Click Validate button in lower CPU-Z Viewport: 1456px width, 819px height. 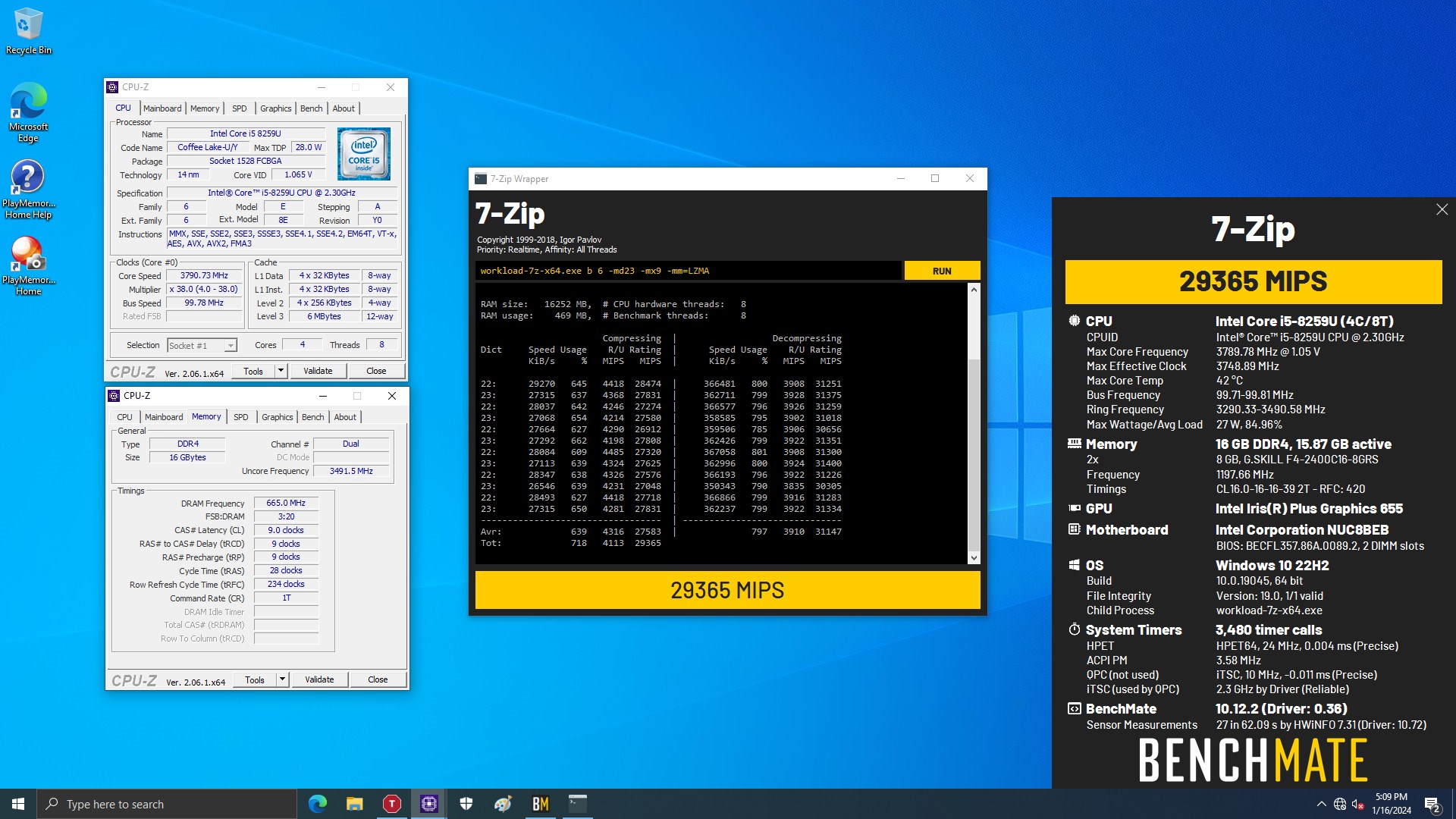point(319,679)
